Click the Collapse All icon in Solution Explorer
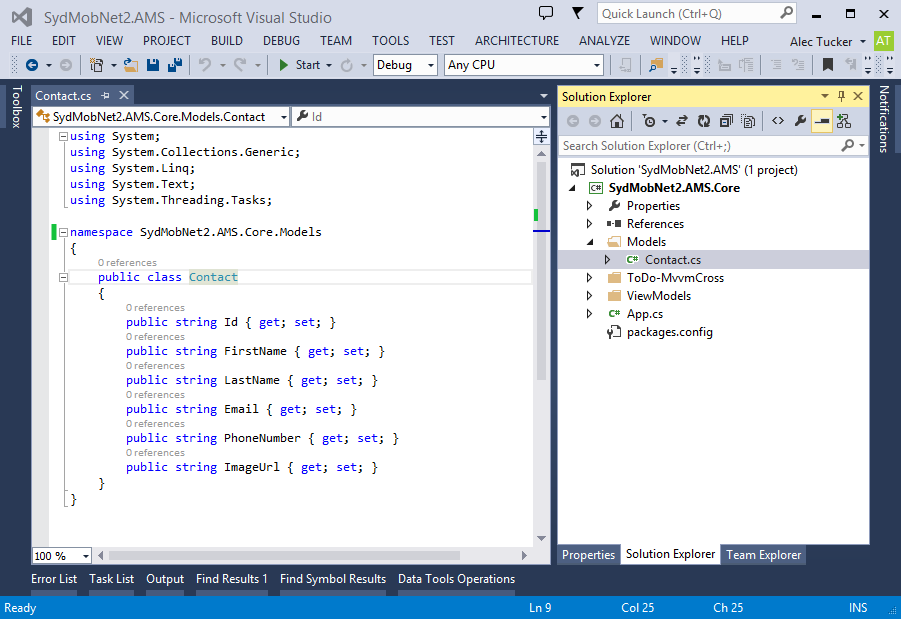901x619 pixels. tap(726, 121)
